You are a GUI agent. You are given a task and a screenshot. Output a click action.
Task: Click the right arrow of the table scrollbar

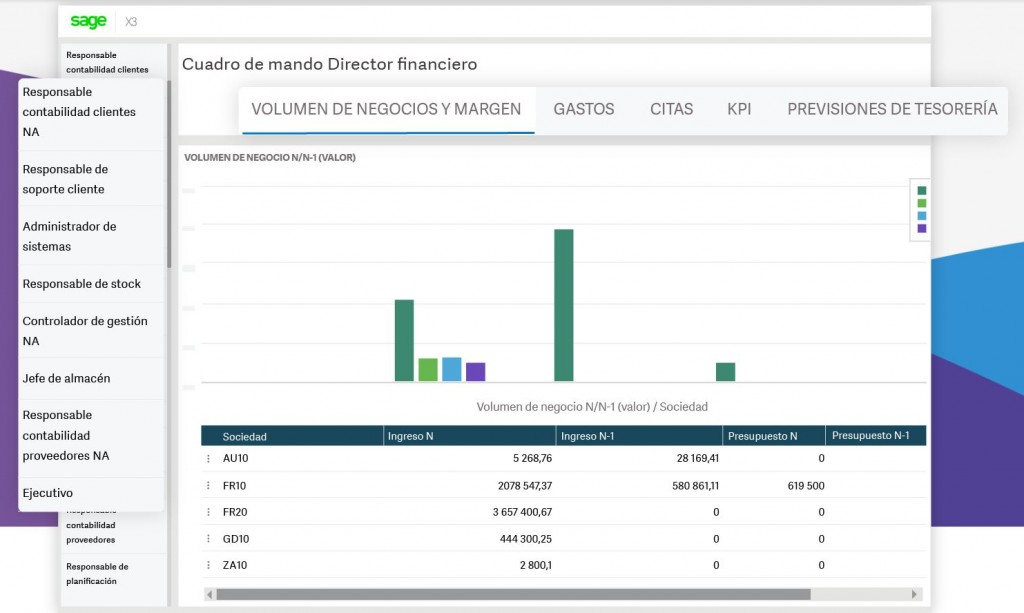pos(913,594)
